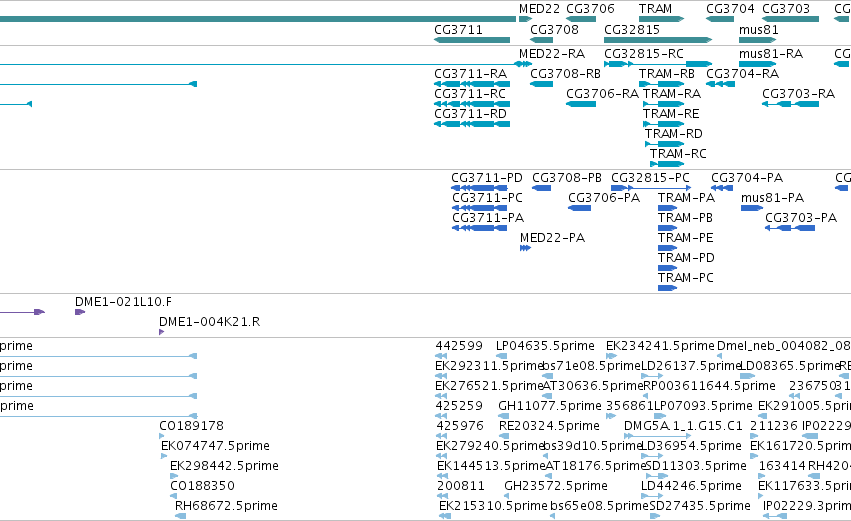Select the 442599 EST label

tap(459, 346)
